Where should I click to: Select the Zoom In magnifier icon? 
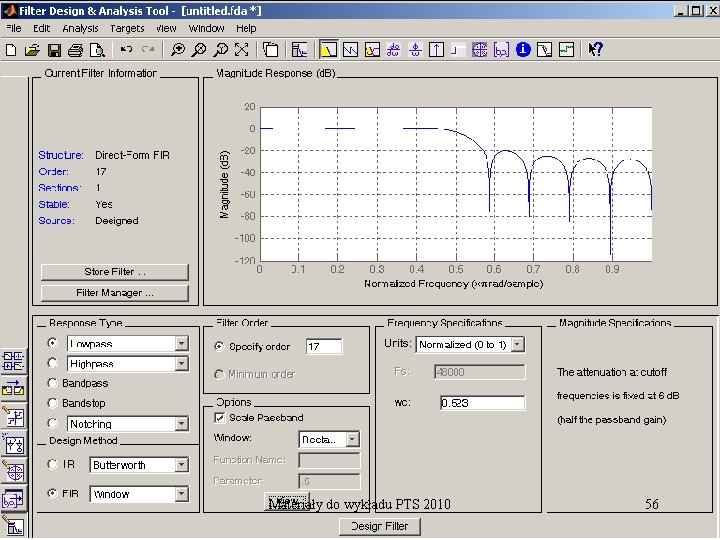[177, 49]
